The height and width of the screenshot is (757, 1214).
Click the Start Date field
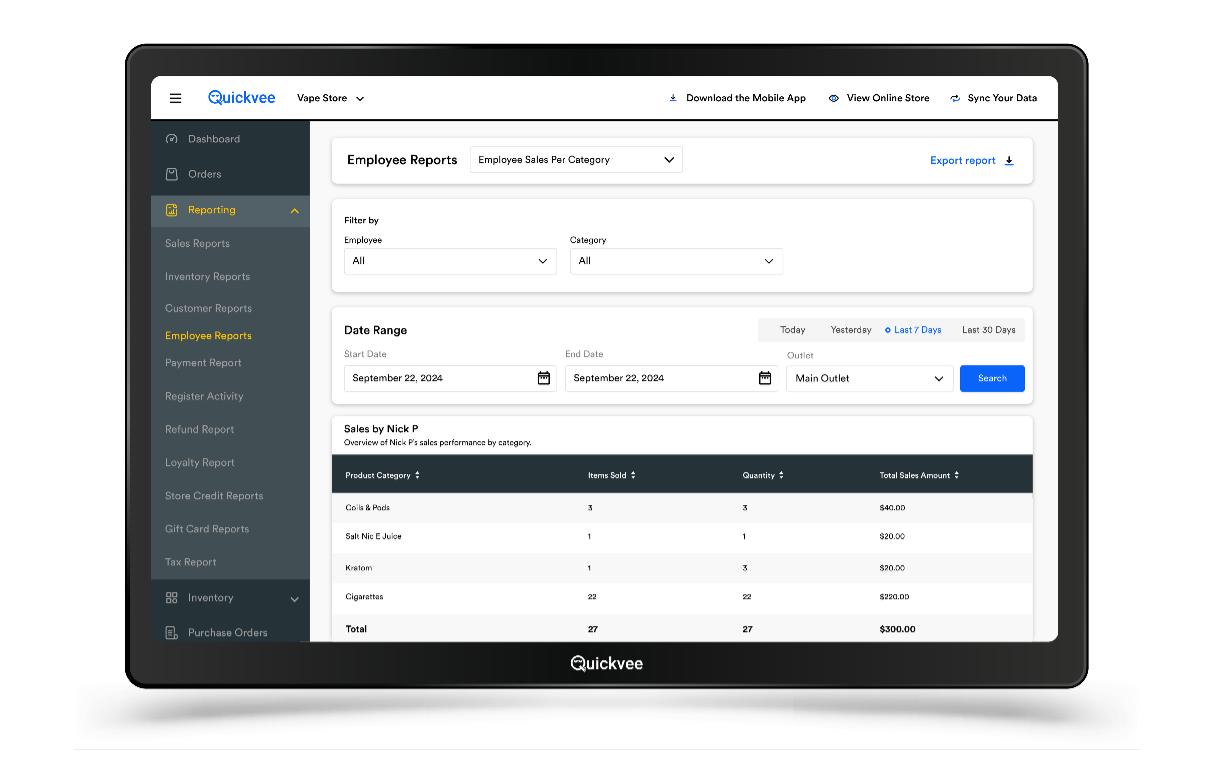[450, 378]
